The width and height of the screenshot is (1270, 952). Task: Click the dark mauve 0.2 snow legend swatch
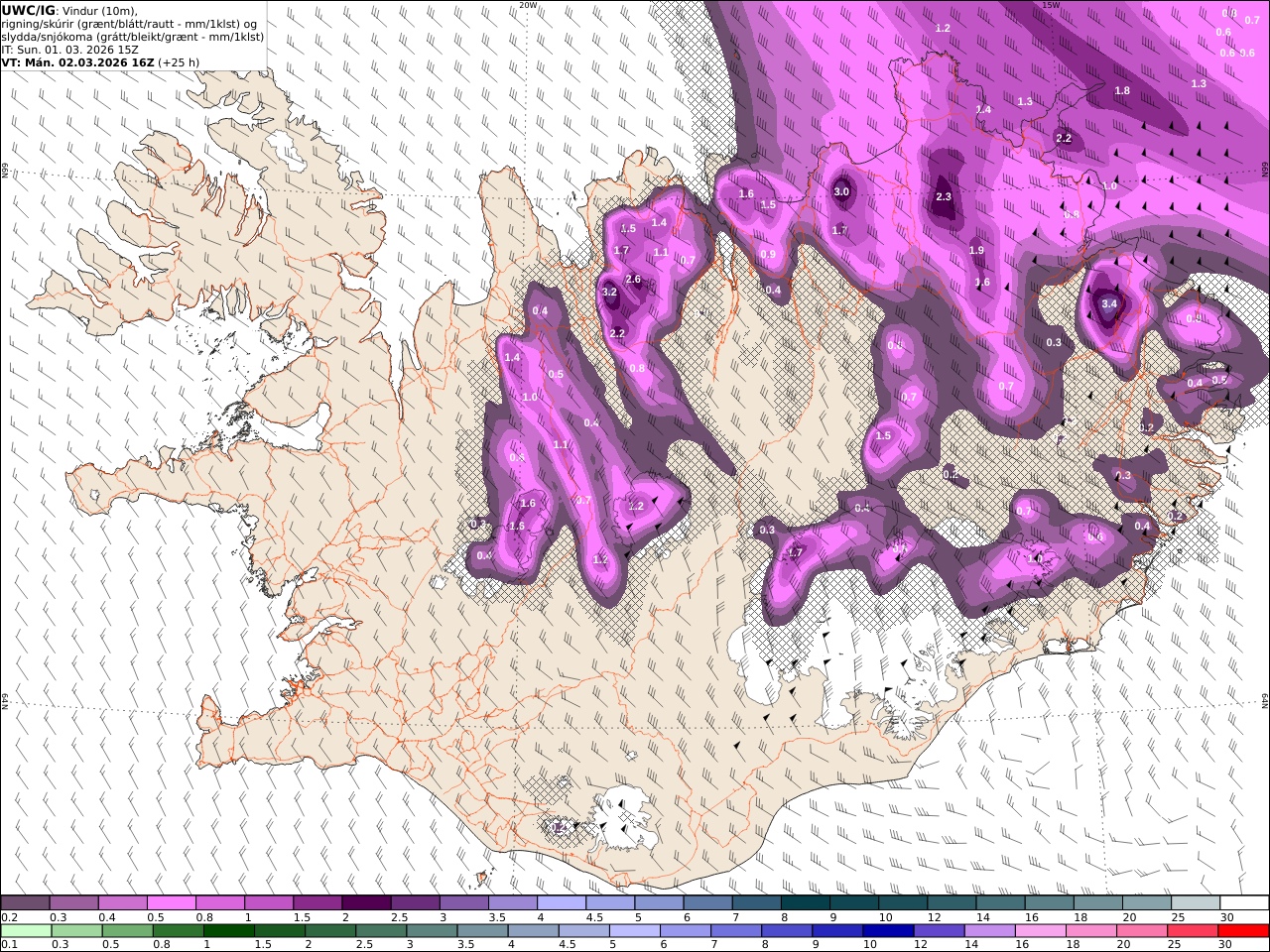click(25, 903)
